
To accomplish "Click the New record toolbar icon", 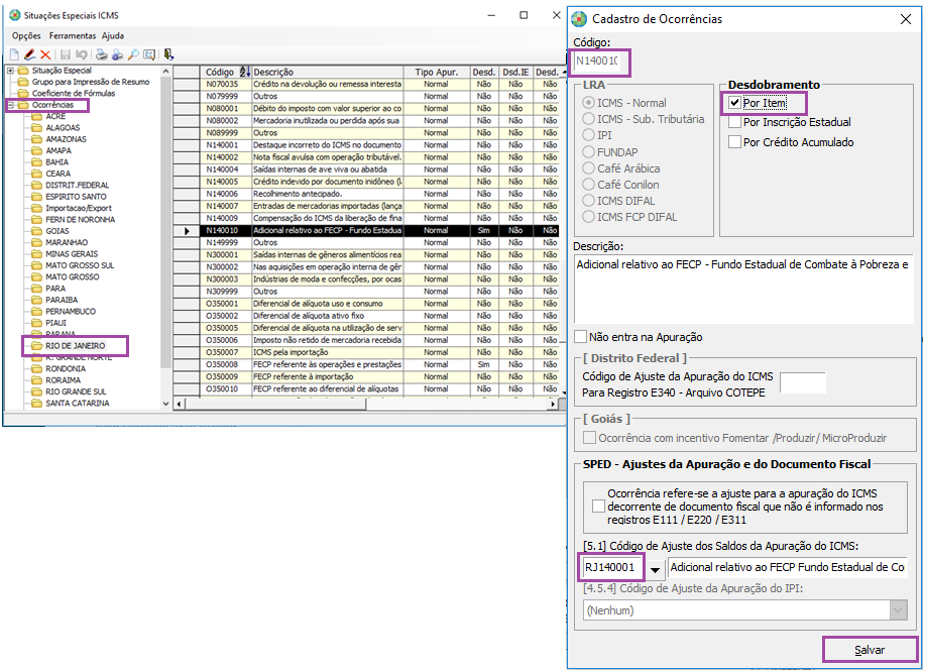I will pyautogui.click(x=14, y=55).
